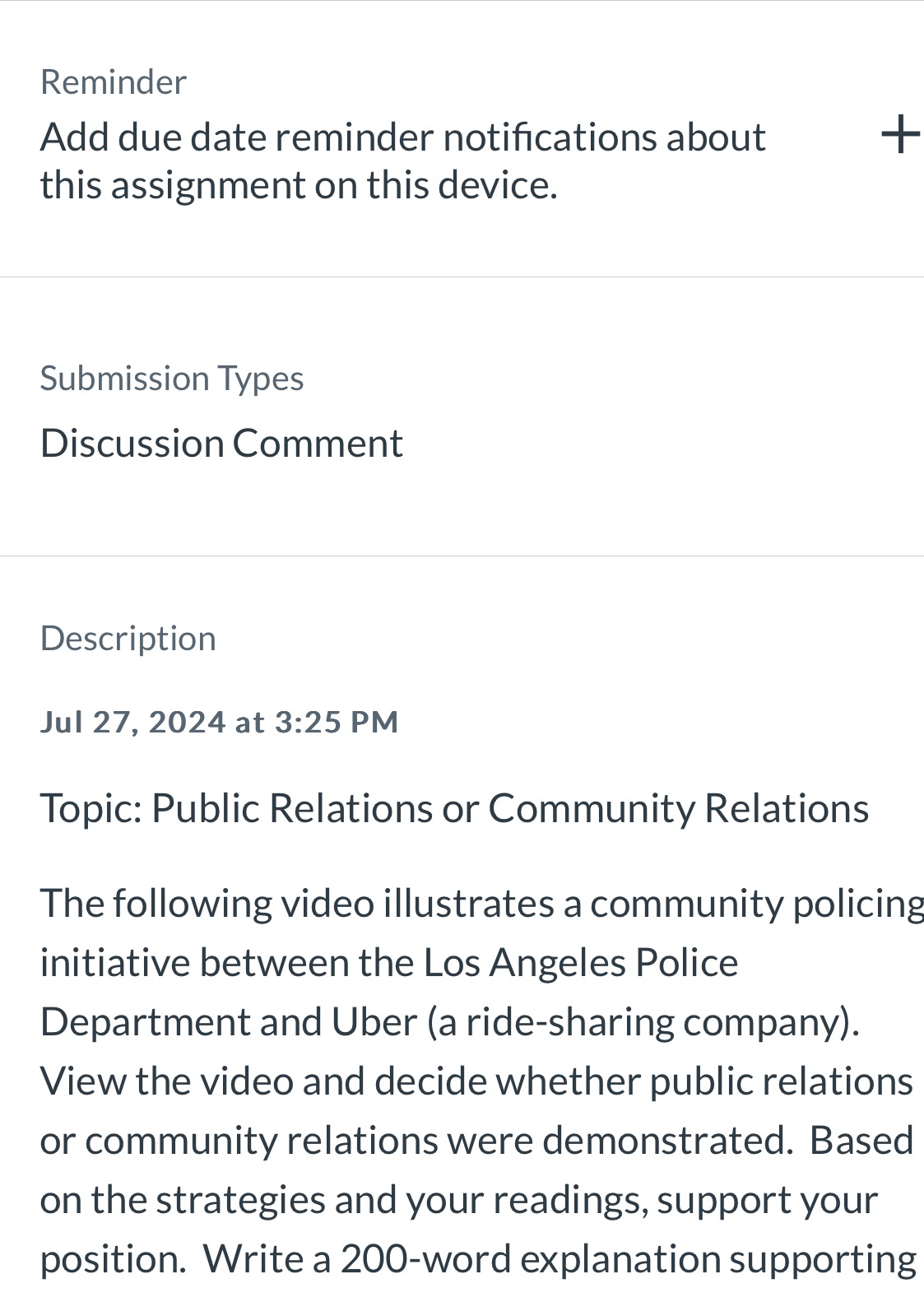Select the assignment topic title text
924x1302 pixels.
[454, 808]
